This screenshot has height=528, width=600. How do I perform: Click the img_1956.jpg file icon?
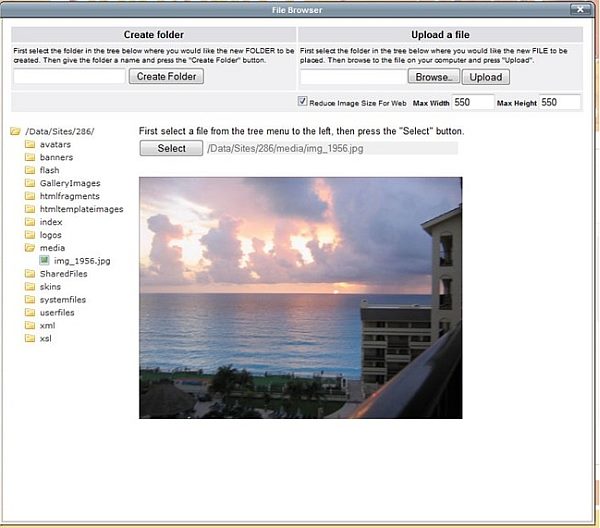(44, 261)
